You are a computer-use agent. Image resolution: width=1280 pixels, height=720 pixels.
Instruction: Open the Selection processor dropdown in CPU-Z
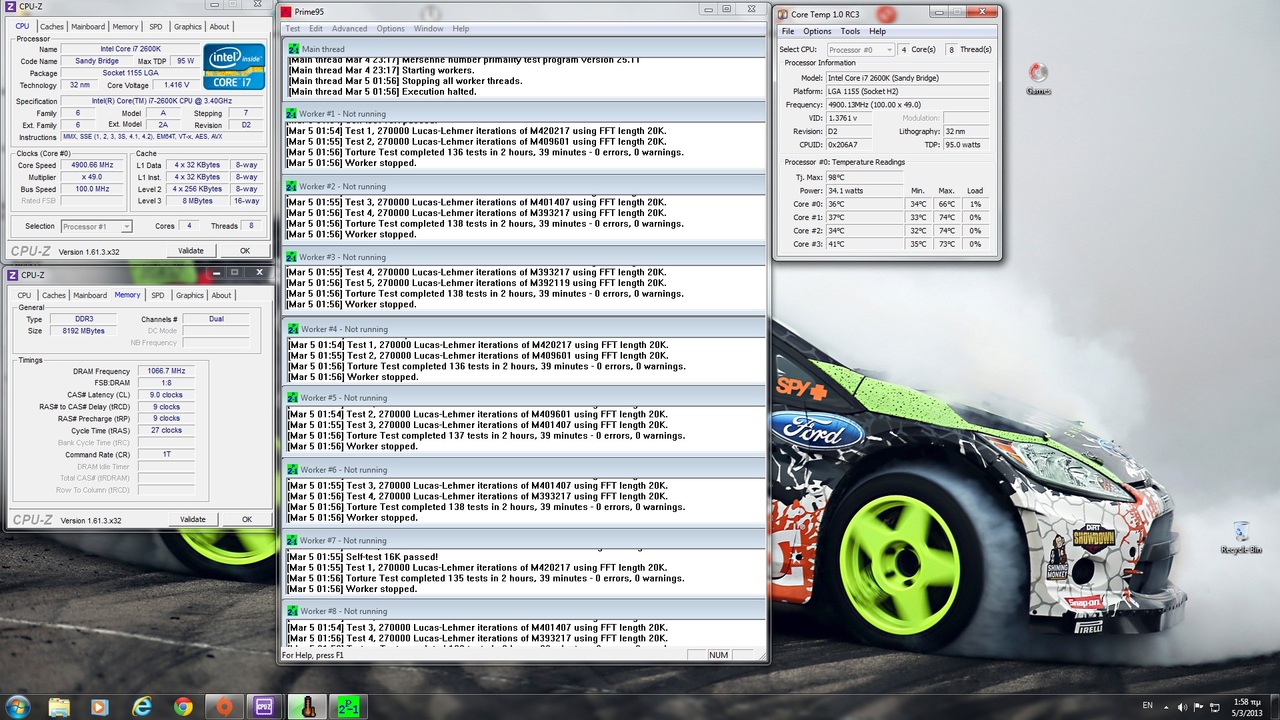(96, 226)
